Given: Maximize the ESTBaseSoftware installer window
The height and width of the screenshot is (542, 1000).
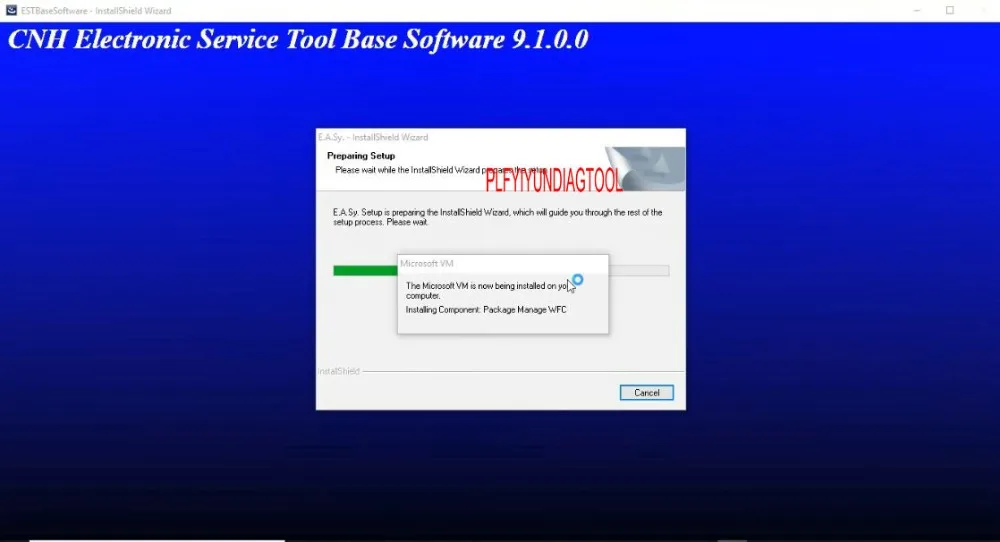Looking at the screenshot, I should tap(950, 11).
